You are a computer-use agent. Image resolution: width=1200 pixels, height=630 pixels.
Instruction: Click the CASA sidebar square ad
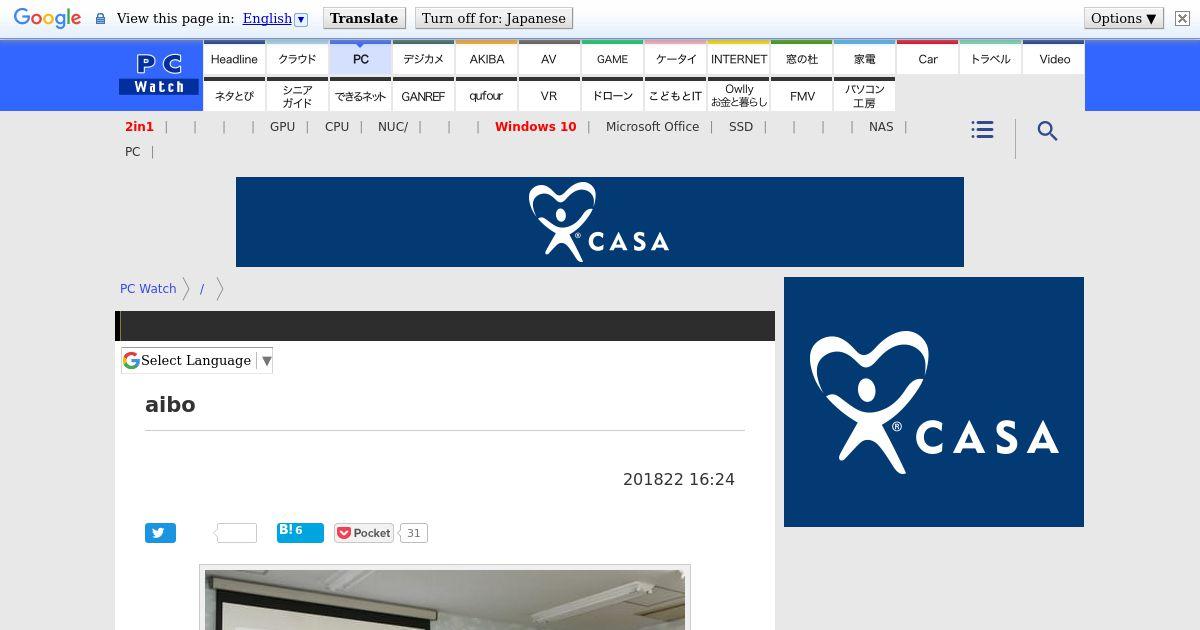934,402
